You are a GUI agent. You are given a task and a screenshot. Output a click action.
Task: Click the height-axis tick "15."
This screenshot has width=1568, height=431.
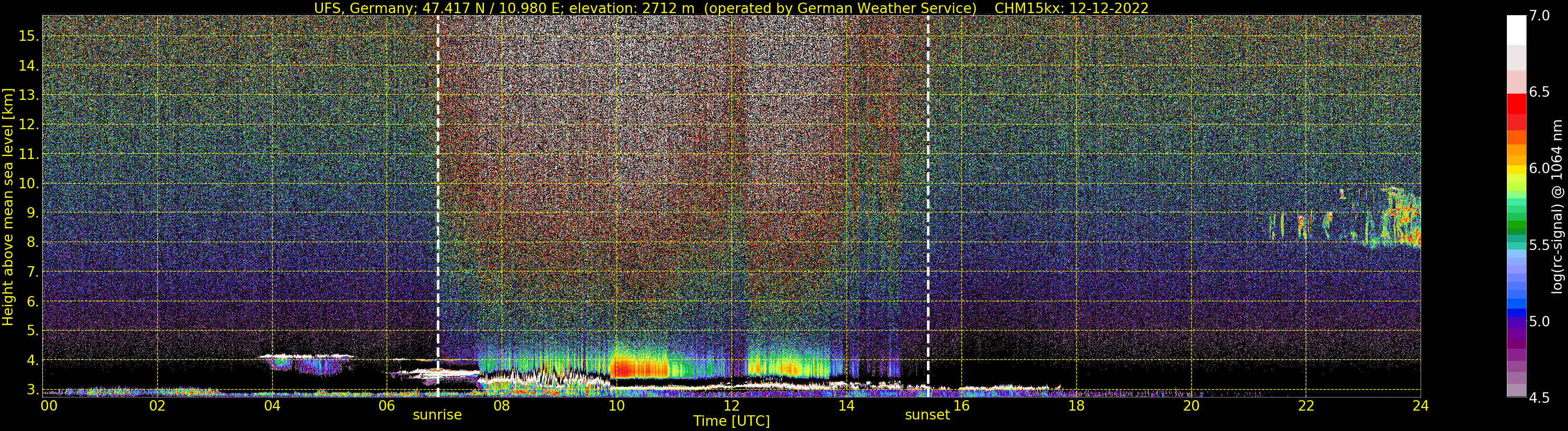[29, 36]
